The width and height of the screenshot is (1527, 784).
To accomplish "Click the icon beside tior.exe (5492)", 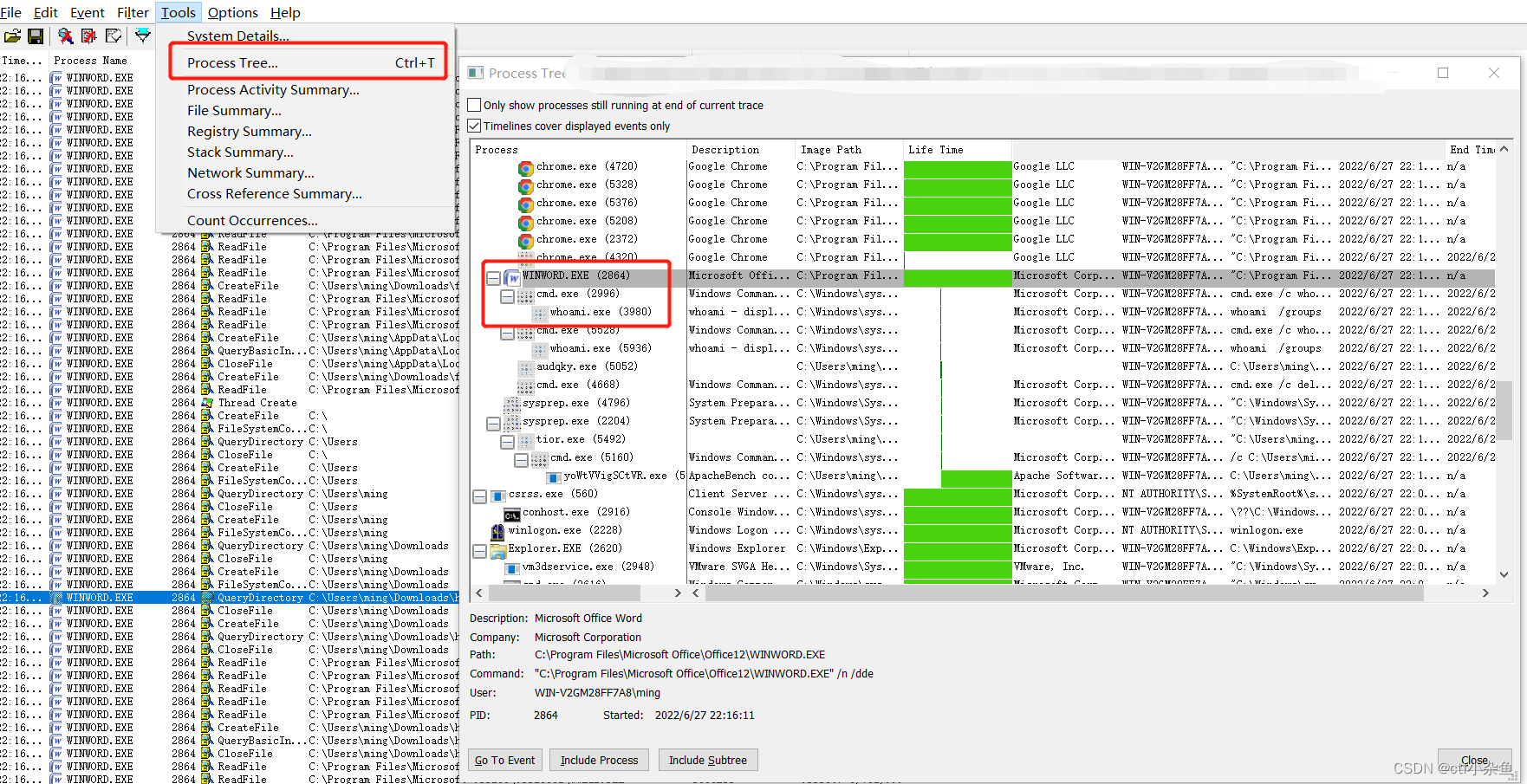I will 525,440.
